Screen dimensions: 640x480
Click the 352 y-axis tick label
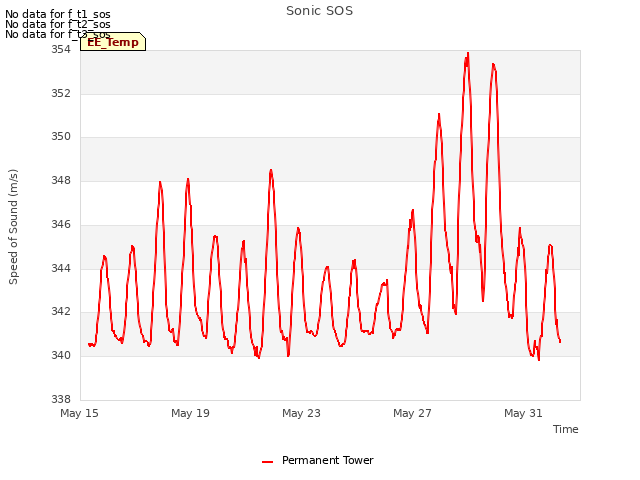pos(61,93)
